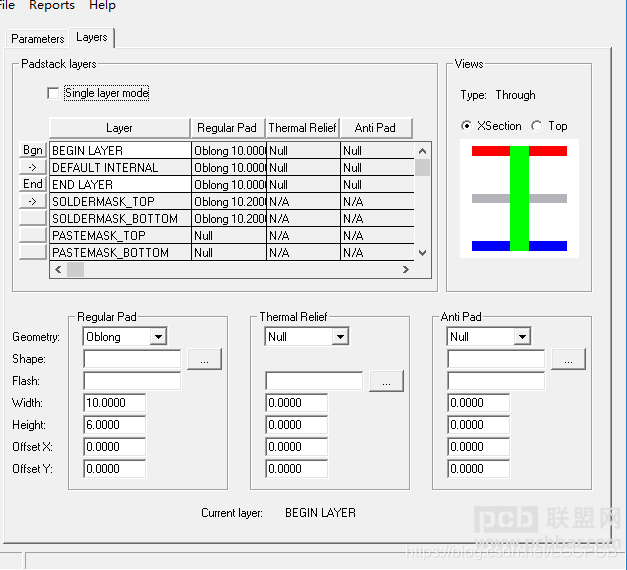Viewport: 627px width, 570px height.
Task: Click Anti Pad Flash field
Action: click(496, 381)
